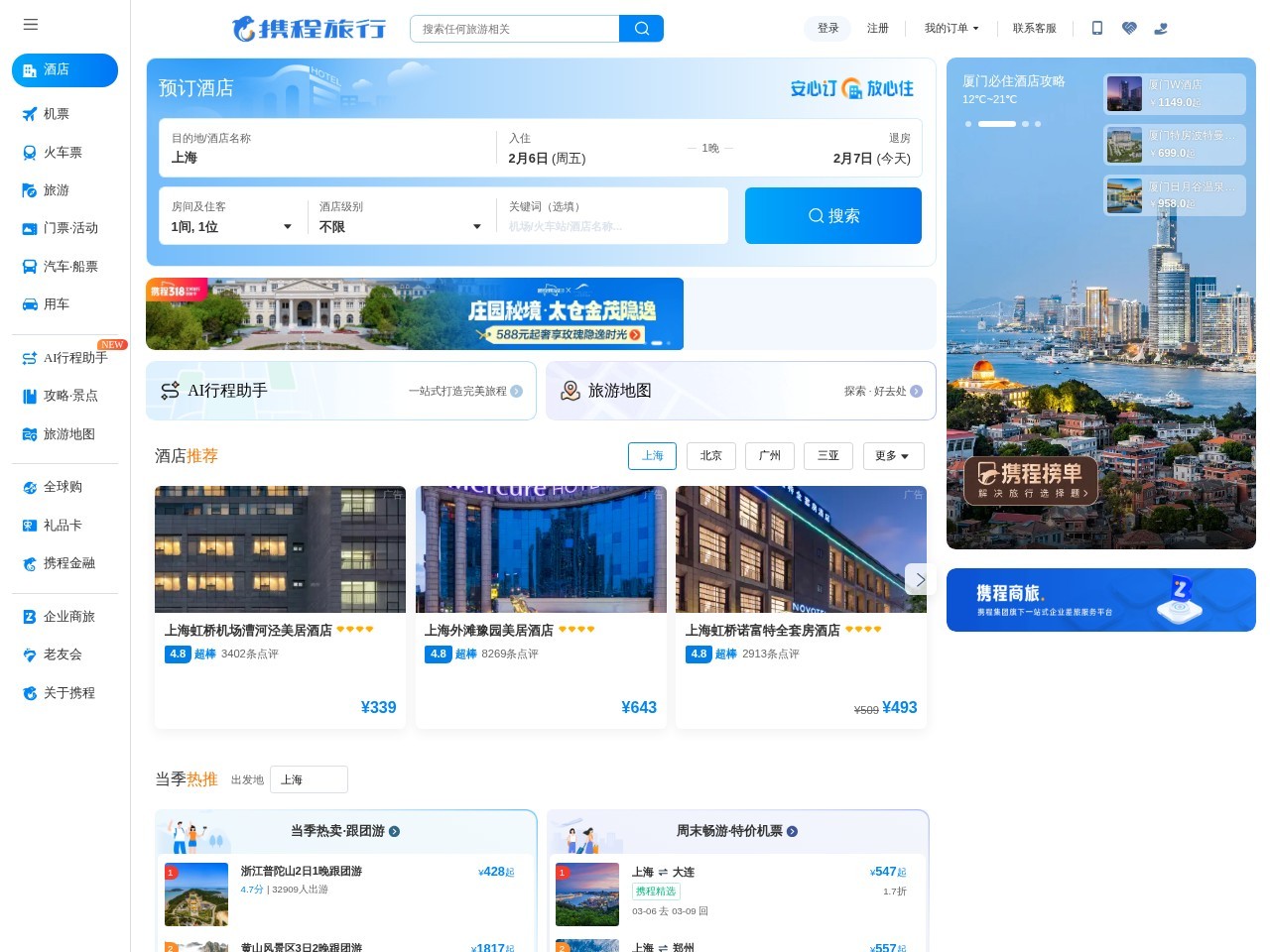
Task: Click the 上海外滩豫园美居酒店 hotel thumbnail
Action: click(x=541, y=548)
